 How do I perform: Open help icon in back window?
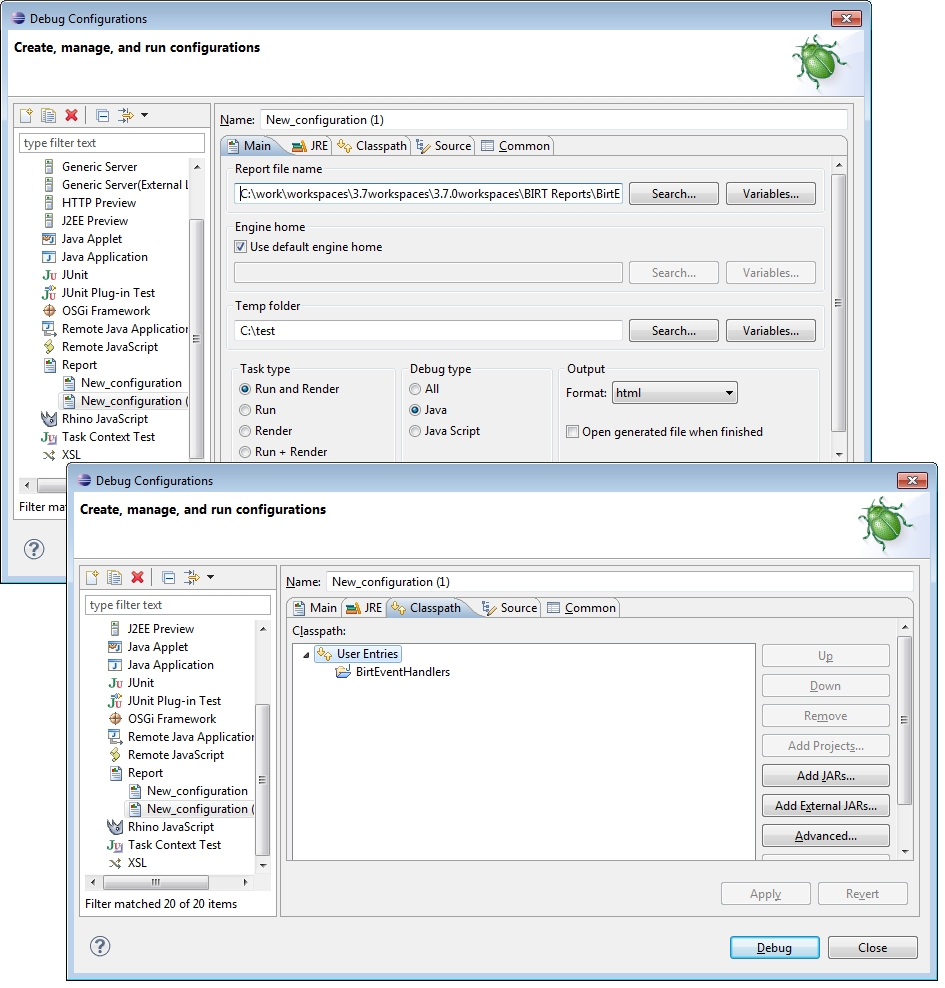point(34,549)
